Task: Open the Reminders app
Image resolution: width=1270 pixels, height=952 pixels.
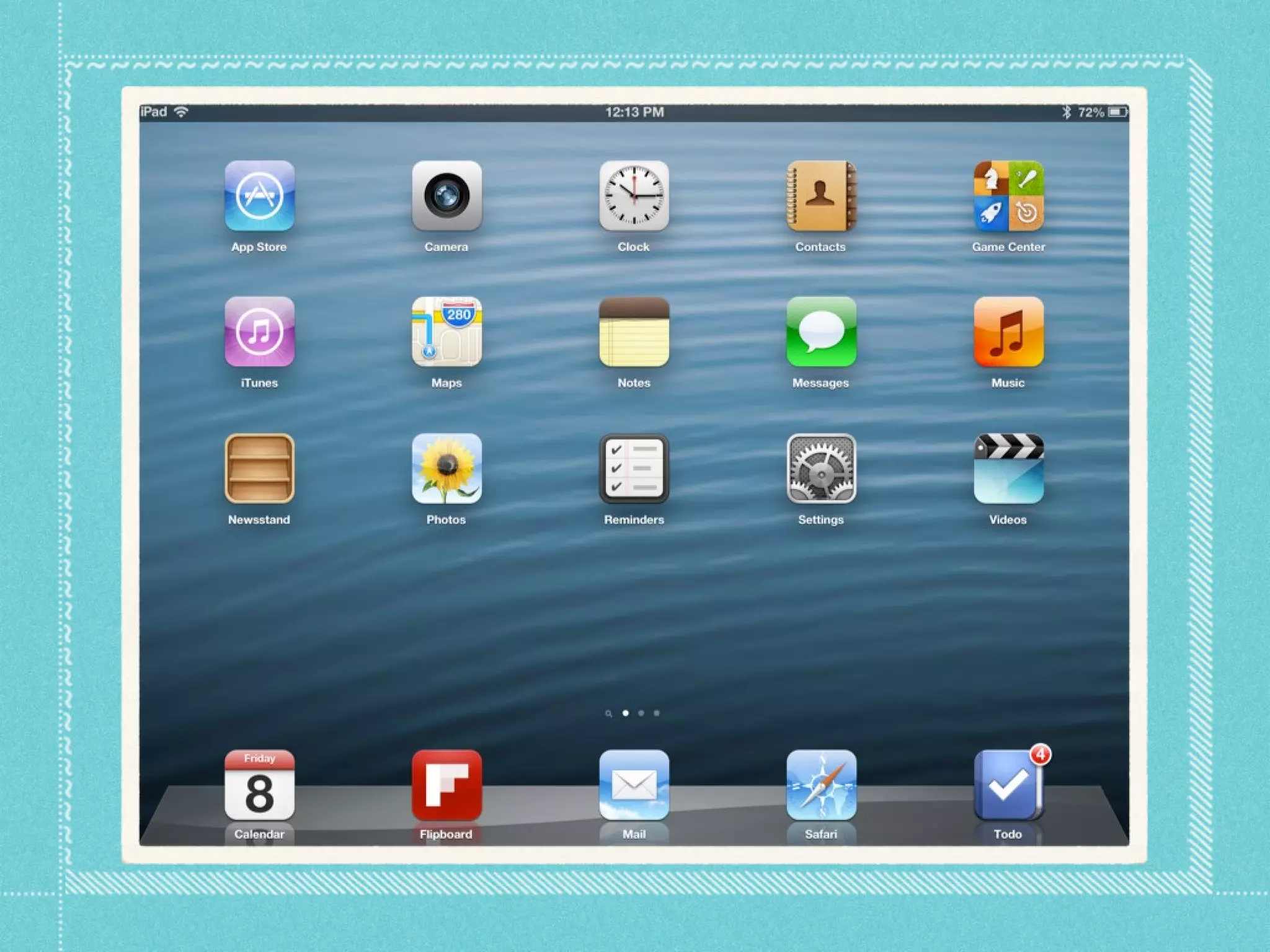Action: (634, 469)
